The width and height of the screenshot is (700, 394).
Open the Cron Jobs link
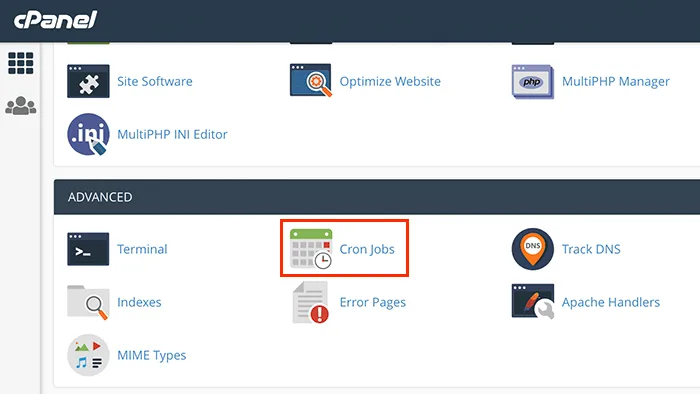coord(367,249)
